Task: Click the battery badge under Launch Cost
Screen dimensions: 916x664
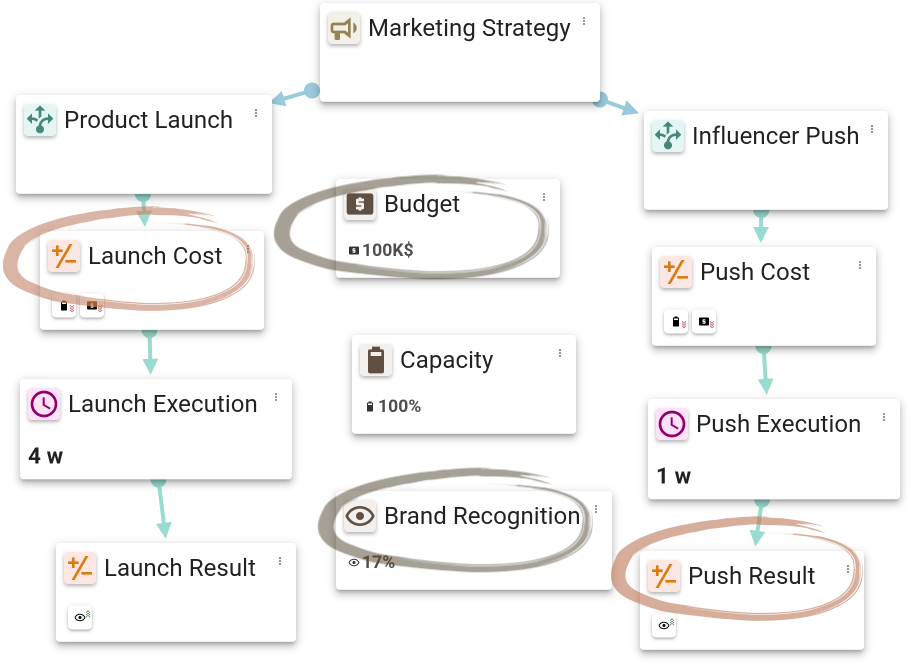Action: (x=64, y=306)
